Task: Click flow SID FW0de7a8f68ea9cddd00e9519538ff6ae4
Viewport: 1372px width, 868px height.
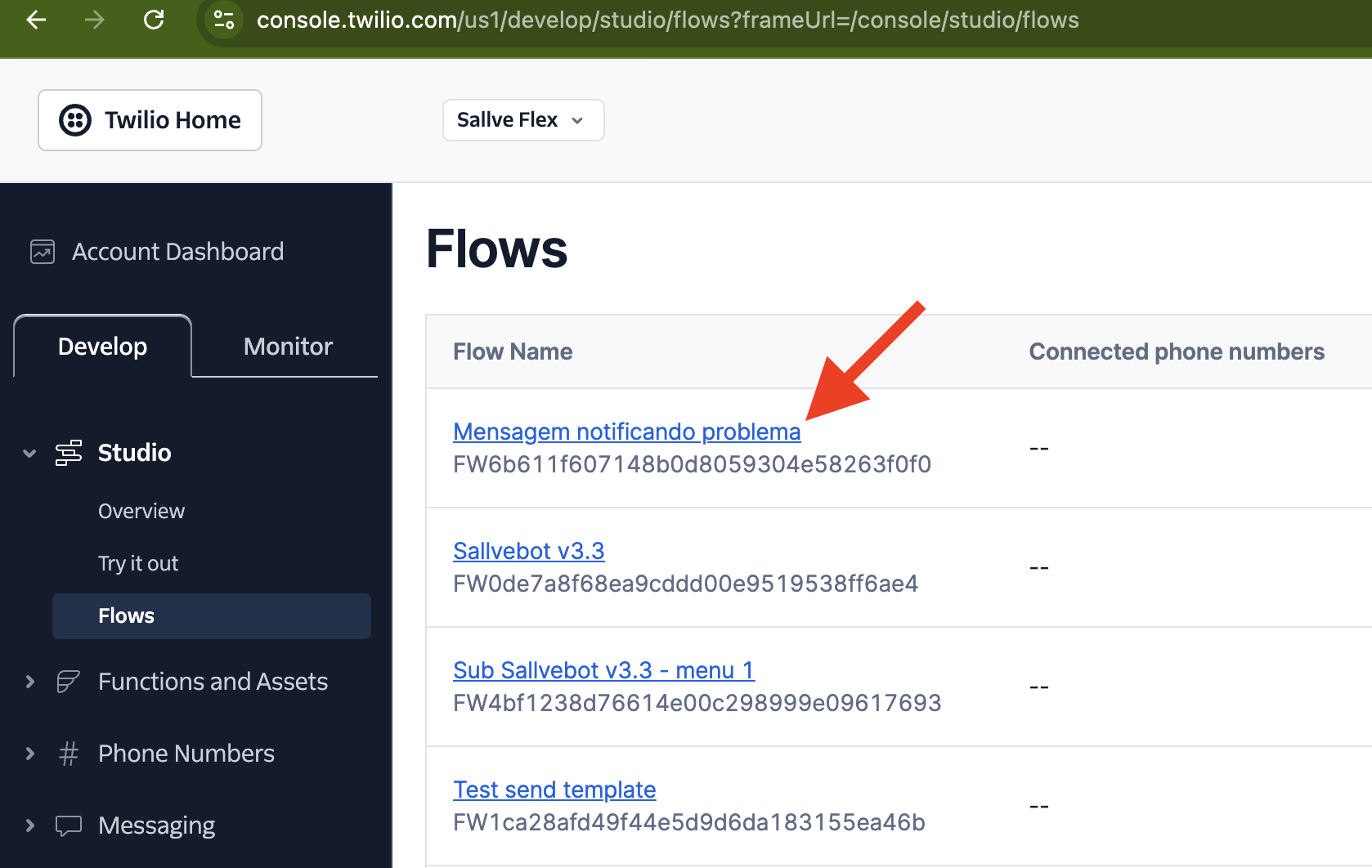Action: (x=685, y=584)
